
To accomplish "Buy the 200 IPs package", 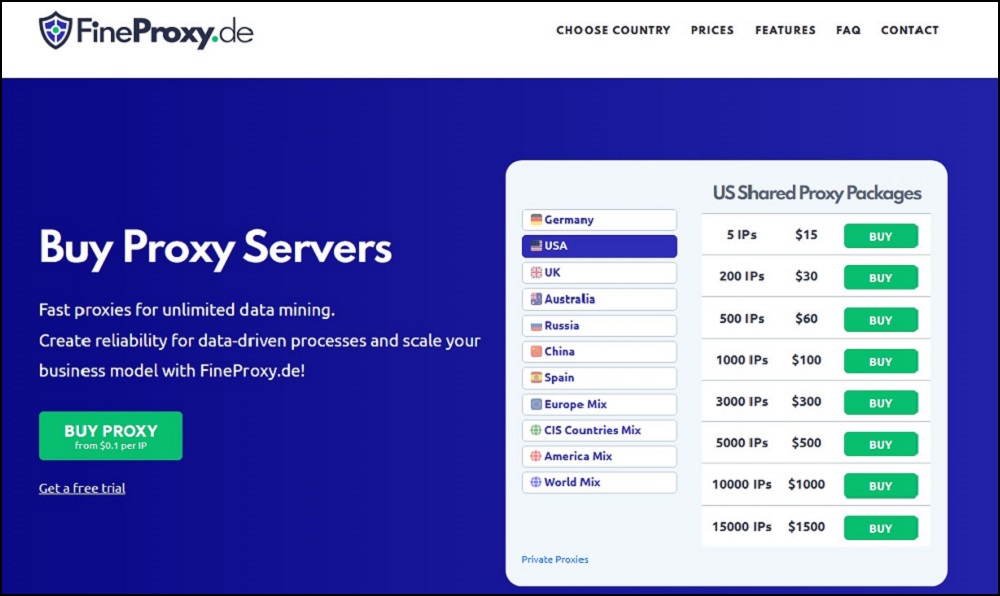I will point(881,277).
